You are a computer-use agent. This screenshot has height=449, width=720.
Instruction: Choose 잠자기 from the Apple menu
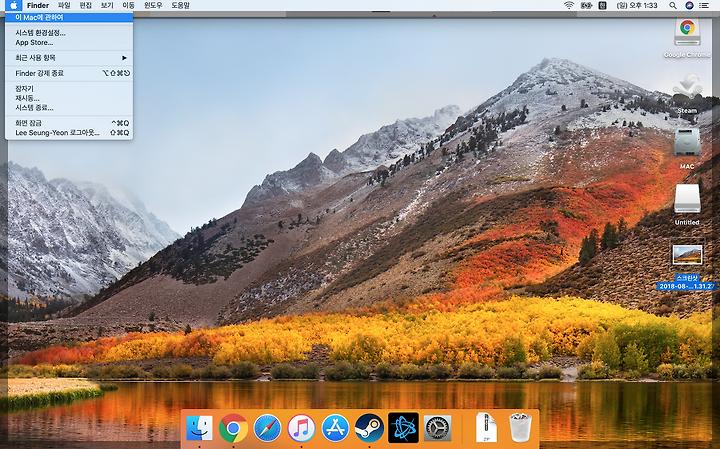(x=69, y=89)
